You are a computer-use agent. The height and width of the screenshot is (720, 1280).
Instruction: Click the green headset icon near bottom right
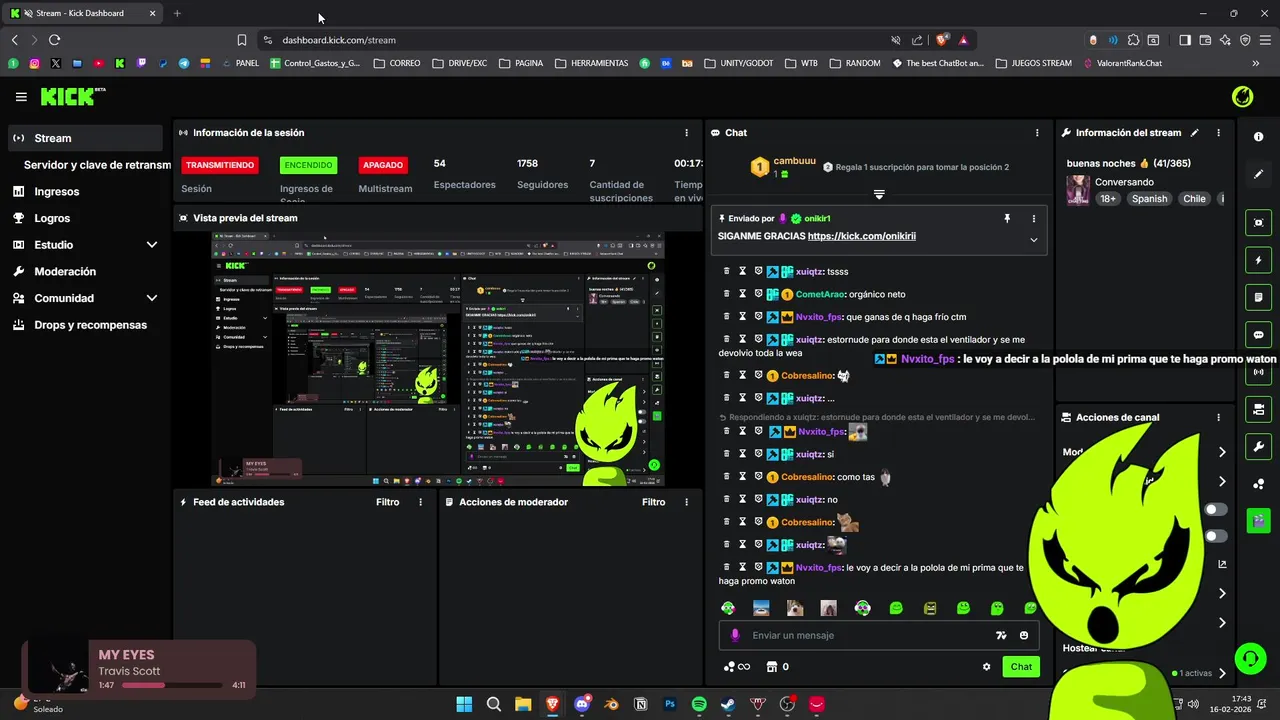click(1251, 659)
